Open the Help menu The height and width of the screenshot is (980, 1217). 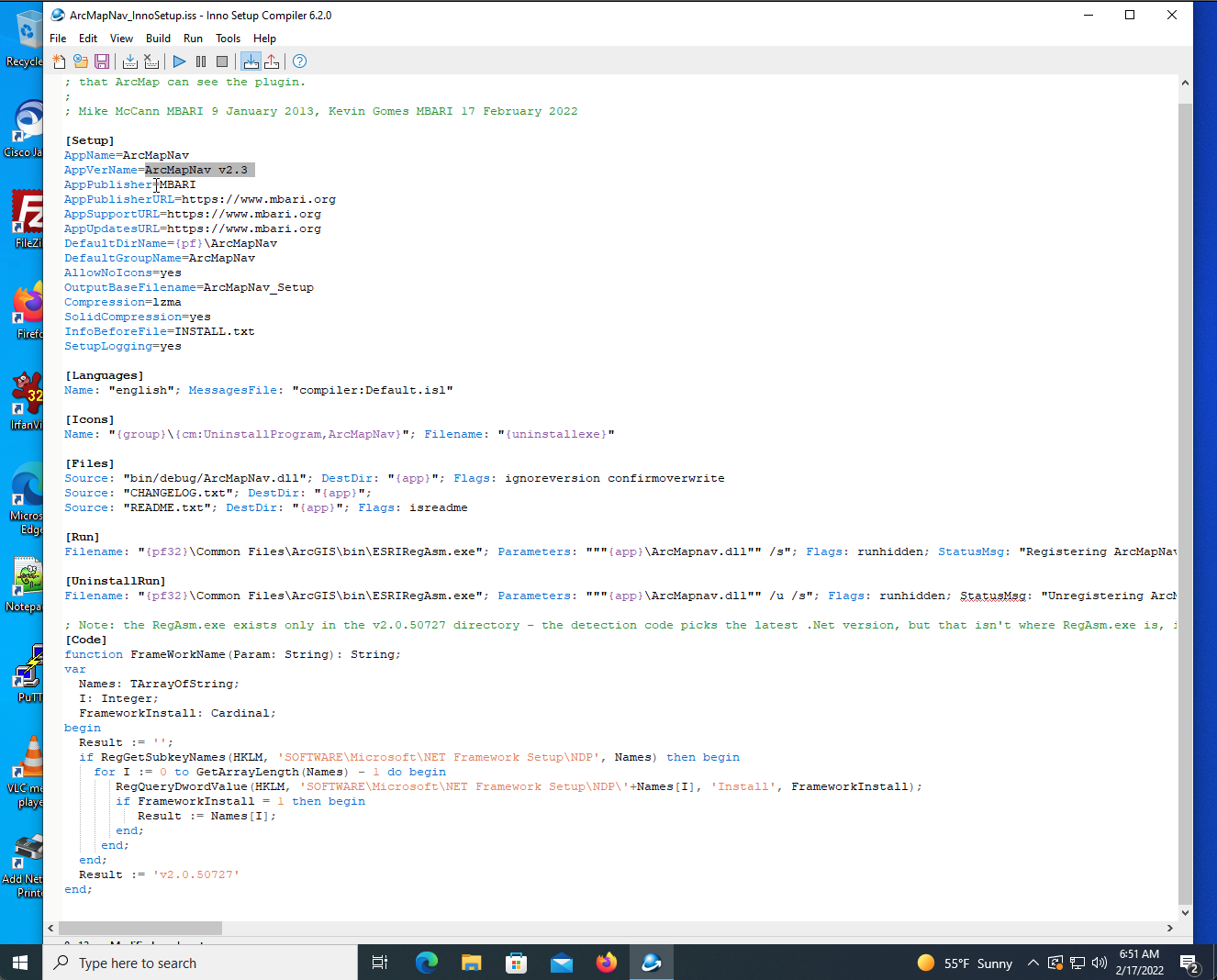(264, 39)
